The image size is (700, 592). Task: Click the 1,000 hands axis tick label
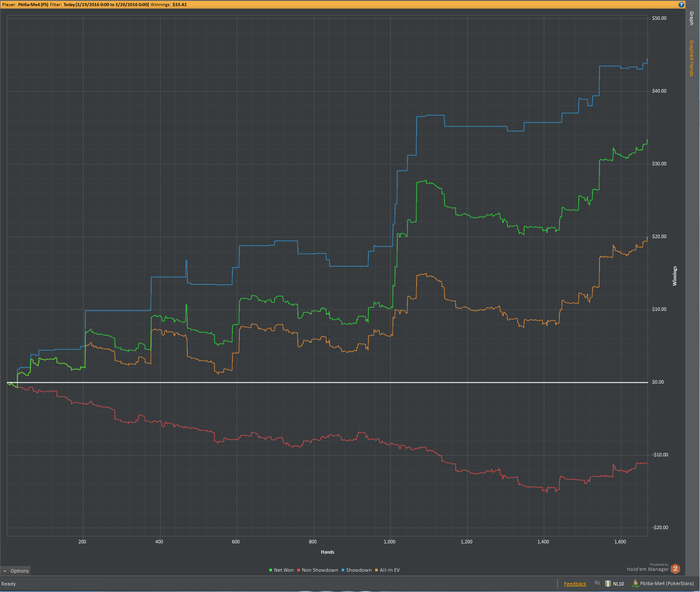pos(389,542)
